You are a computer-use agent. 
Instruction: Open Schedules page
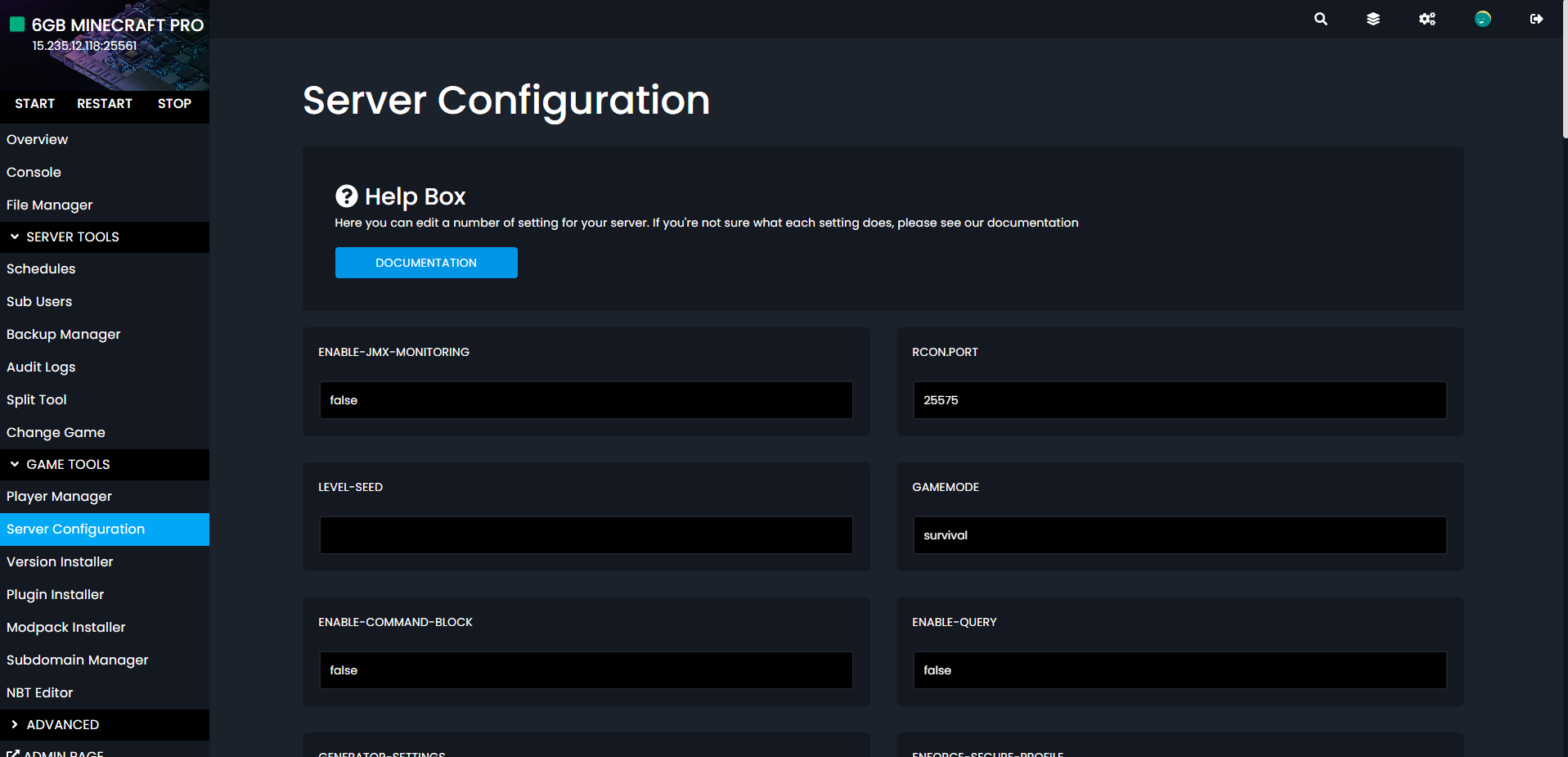click(x=105, y=268)
